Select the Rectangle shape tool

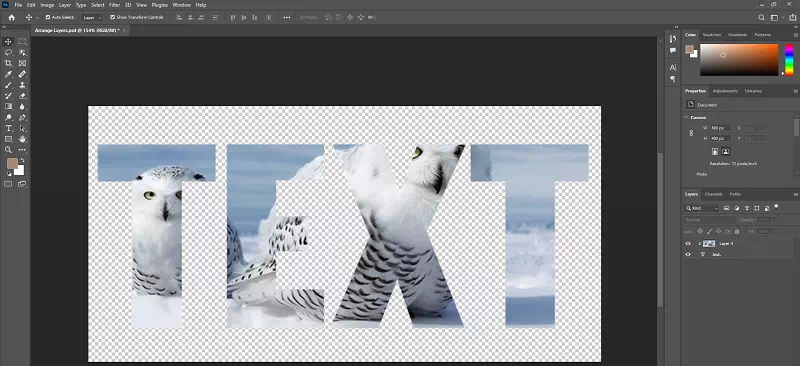point(8,139)
